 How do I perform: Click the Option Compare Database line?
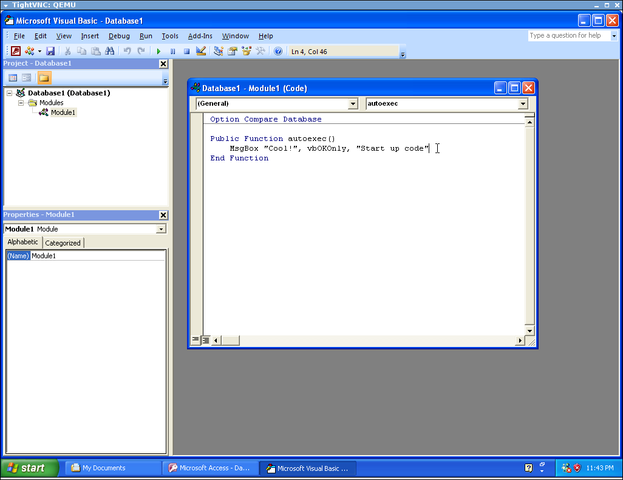point(266,119)
